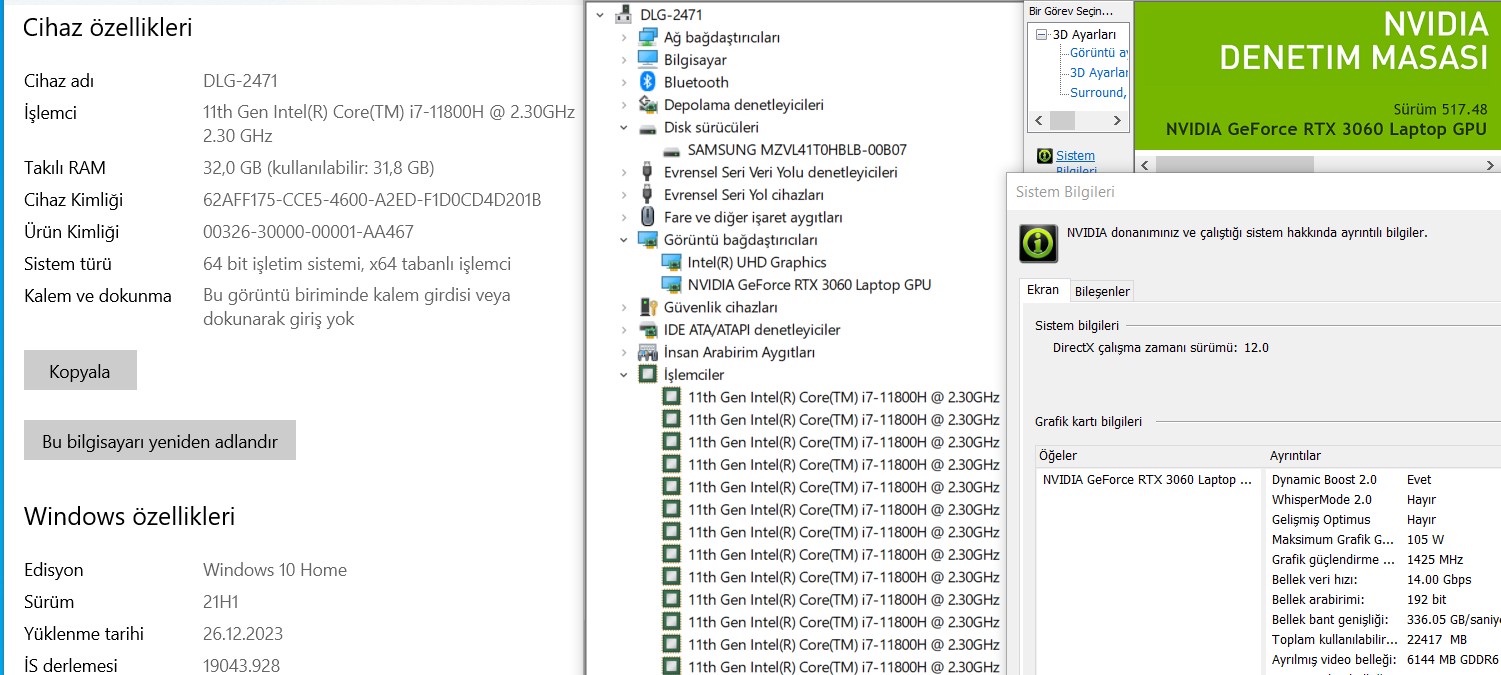Click the Güvenlik cihazları icon

pyautogui.click(x=647, y=307)
